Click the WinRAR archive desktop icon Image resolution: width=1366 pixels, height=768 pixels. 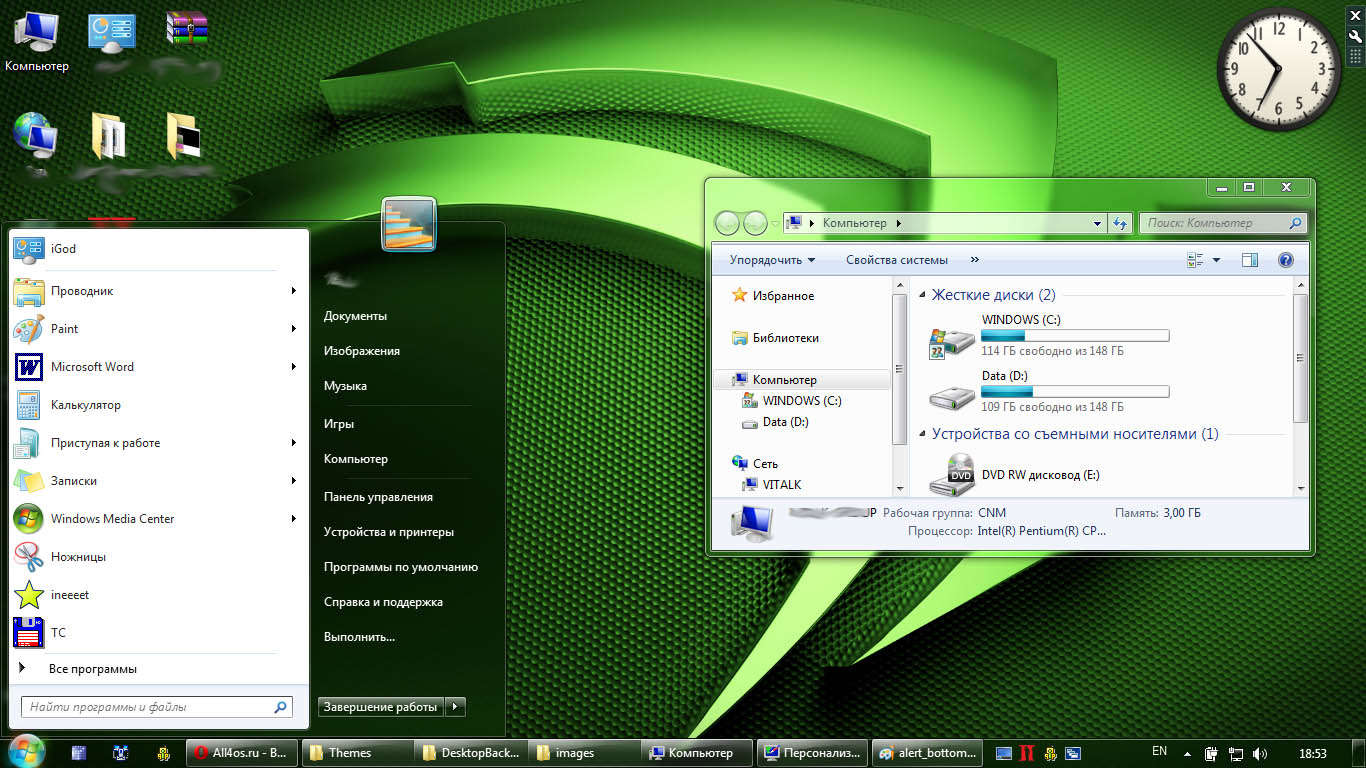(187, 29)
